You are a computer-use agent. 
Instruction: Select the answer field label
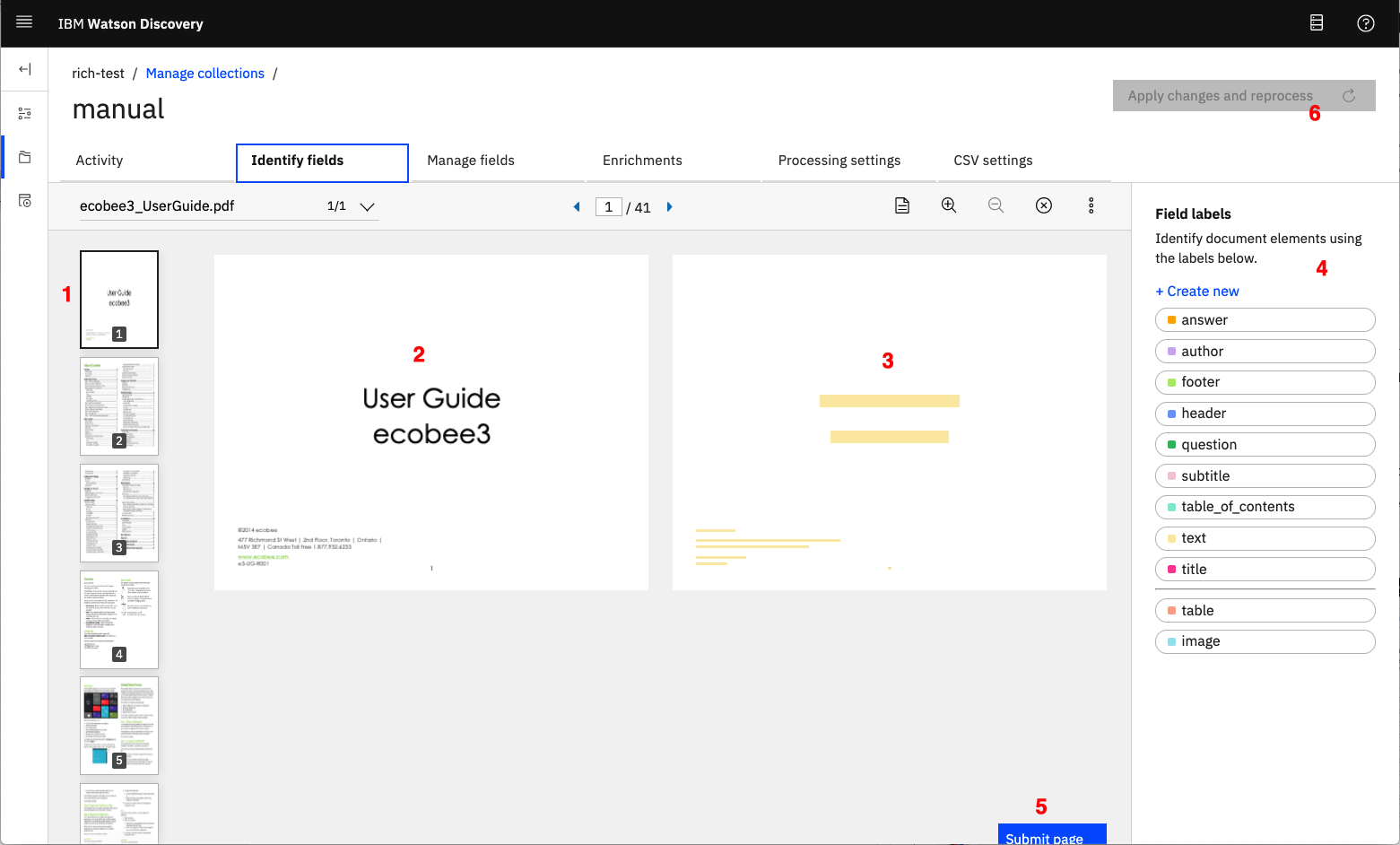[x=1265, y=320]
